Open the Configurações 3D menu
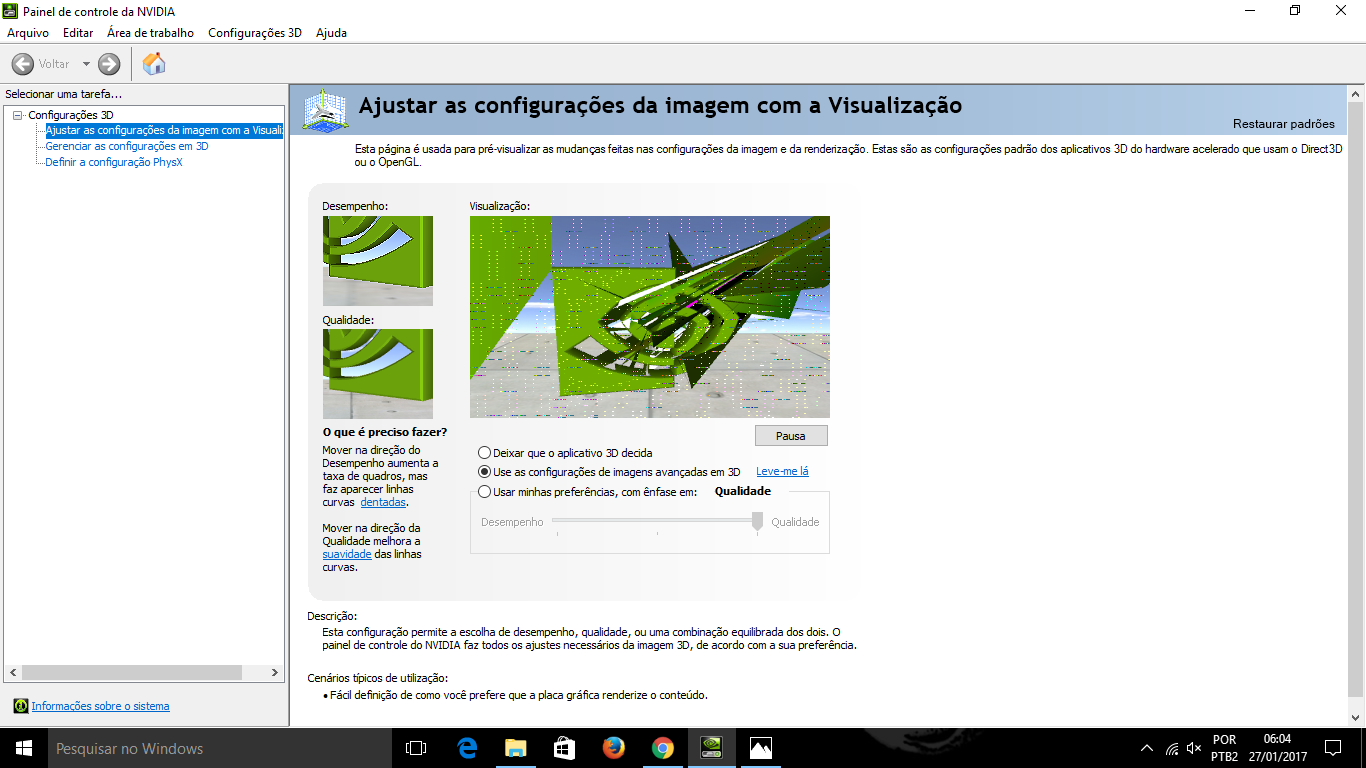Image resolution: width=1366 pixels, height=768 pixels. coord(255,33)
